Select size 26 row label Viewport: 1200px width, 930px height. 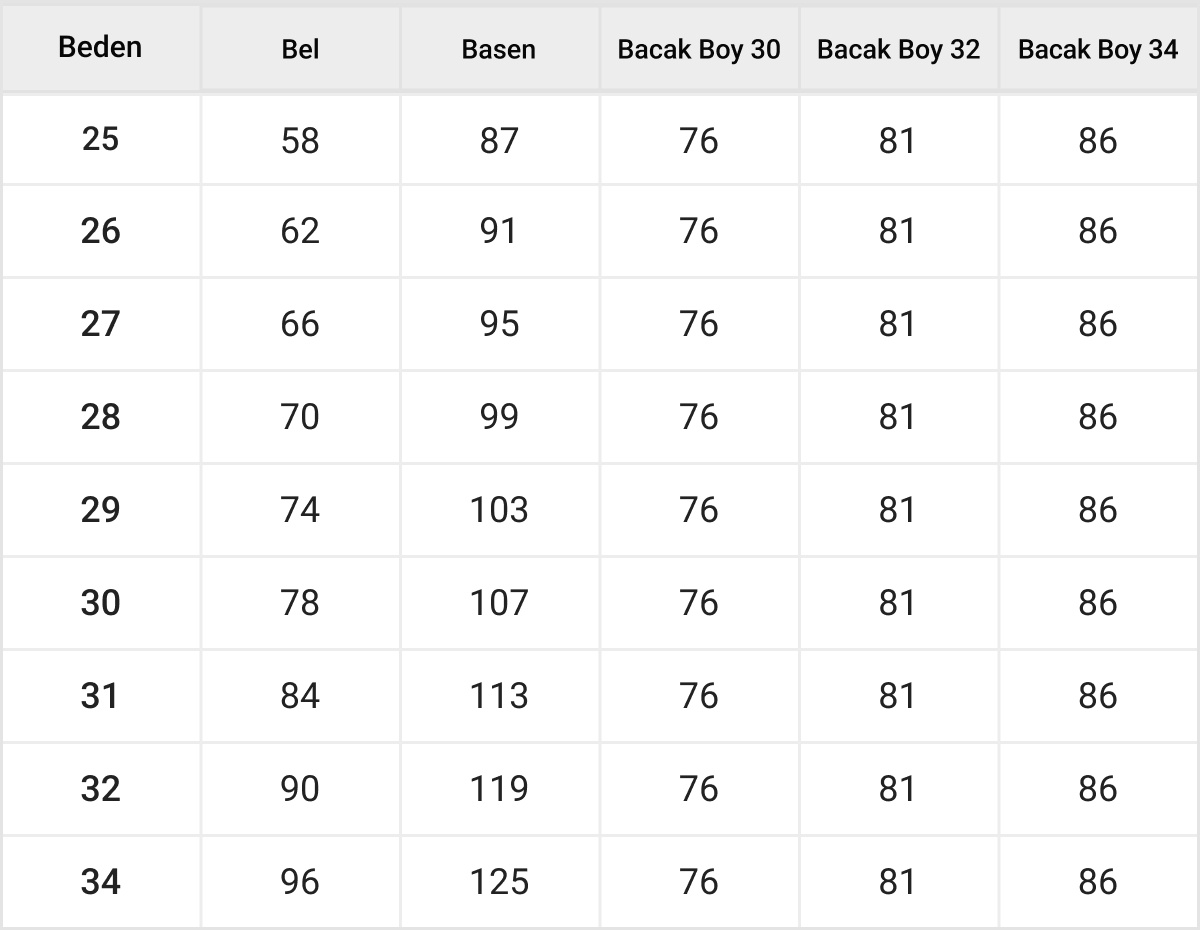coord(100,231)
